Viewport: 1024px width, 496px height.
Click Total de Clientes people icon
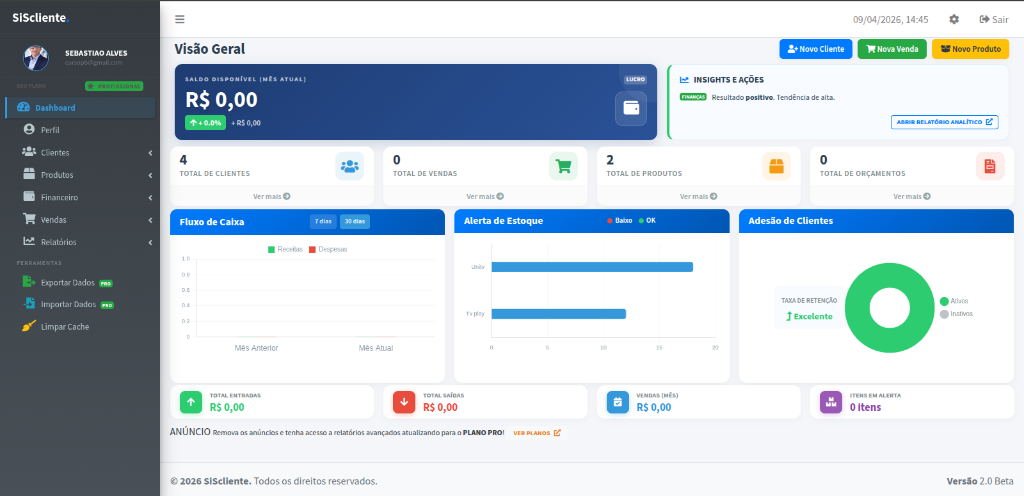point(349,166)
